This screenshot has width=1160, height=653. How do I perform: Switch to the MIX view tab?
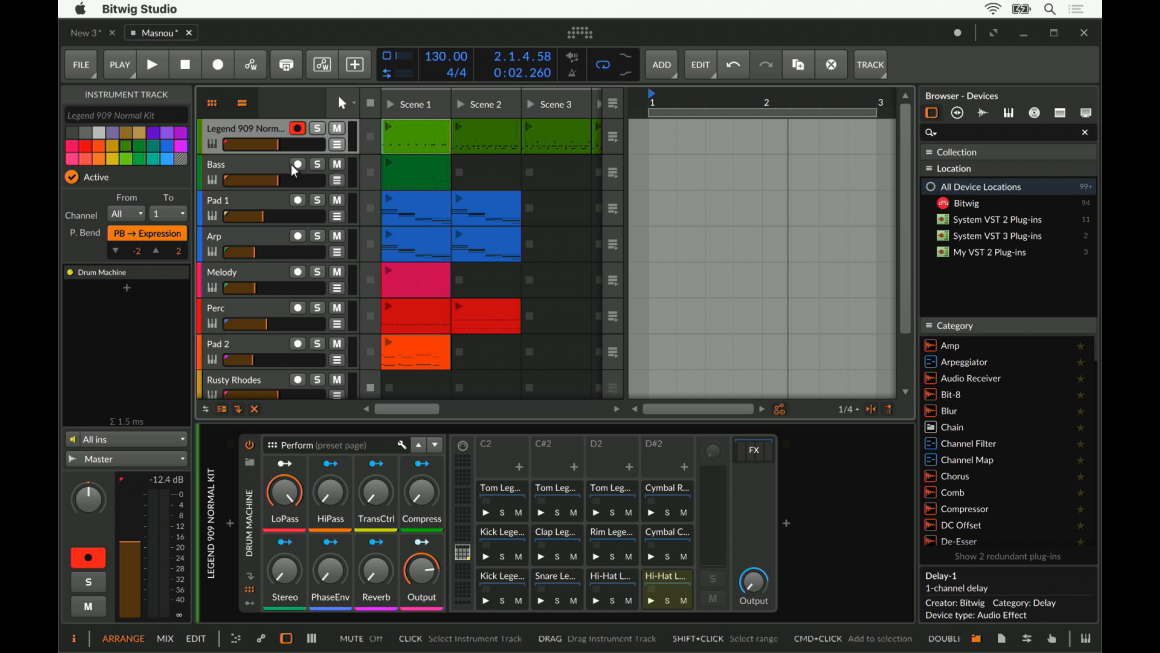(165, 638)
